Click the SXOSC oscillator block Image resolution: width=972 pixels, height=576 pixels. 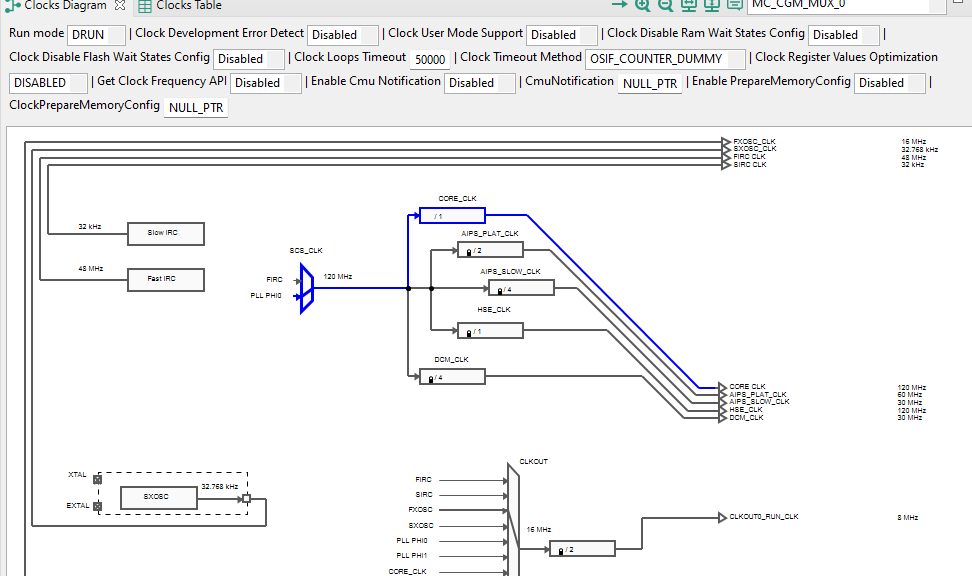pyautogui.click(x=159, y=498)
